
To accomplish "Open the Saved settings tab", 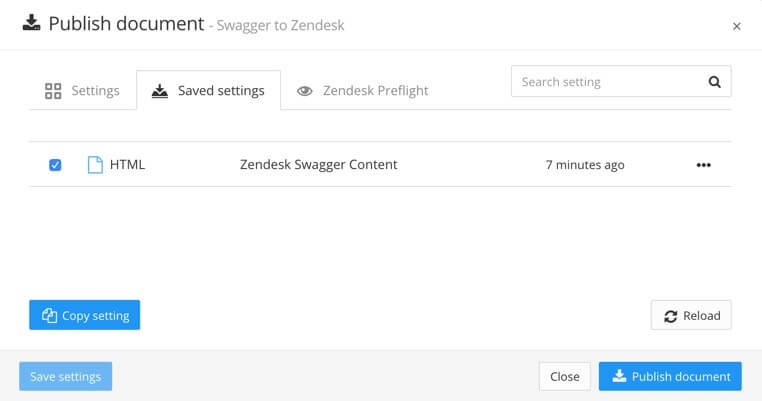I will pos(208,90).
